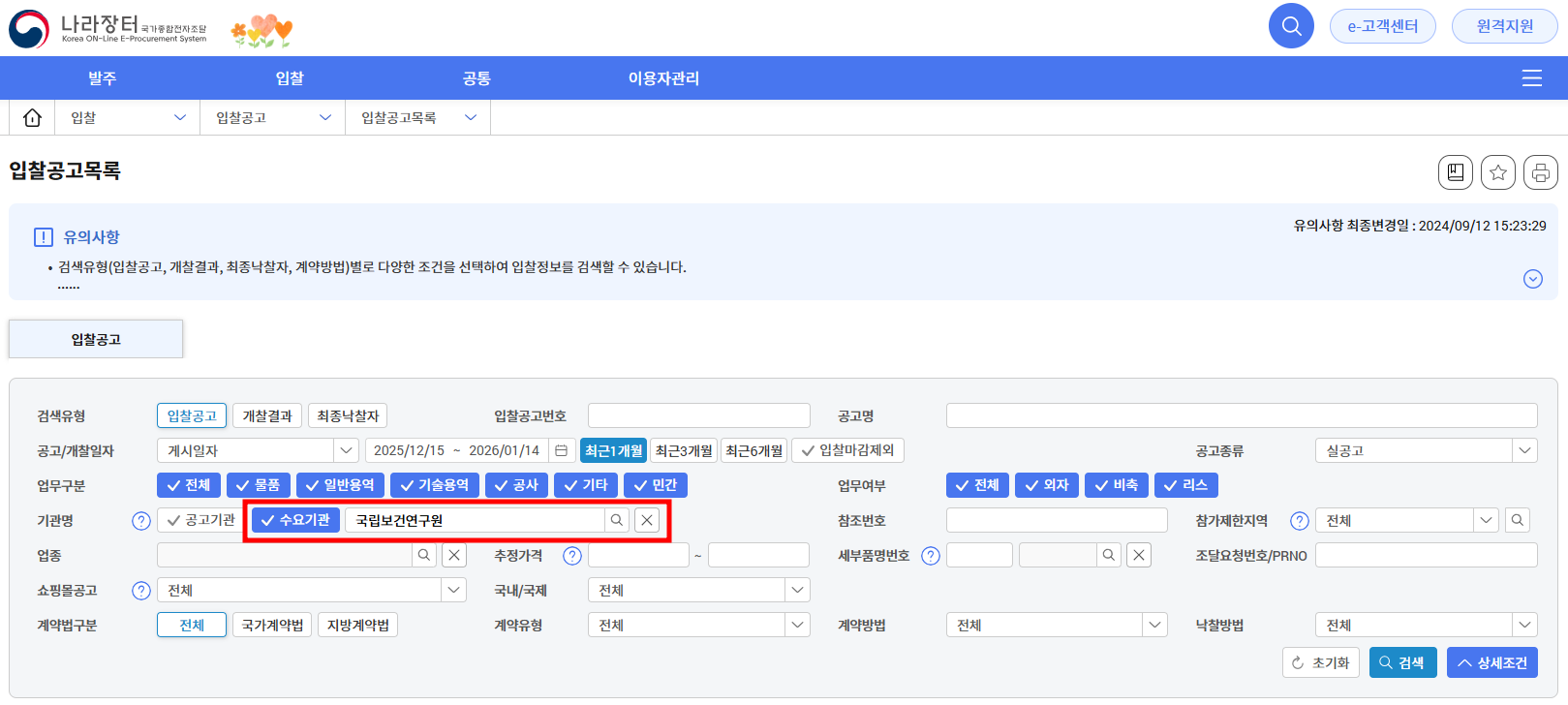
Task: Click the 세부품명번호 help question mark icon
Action: (931, 556)
